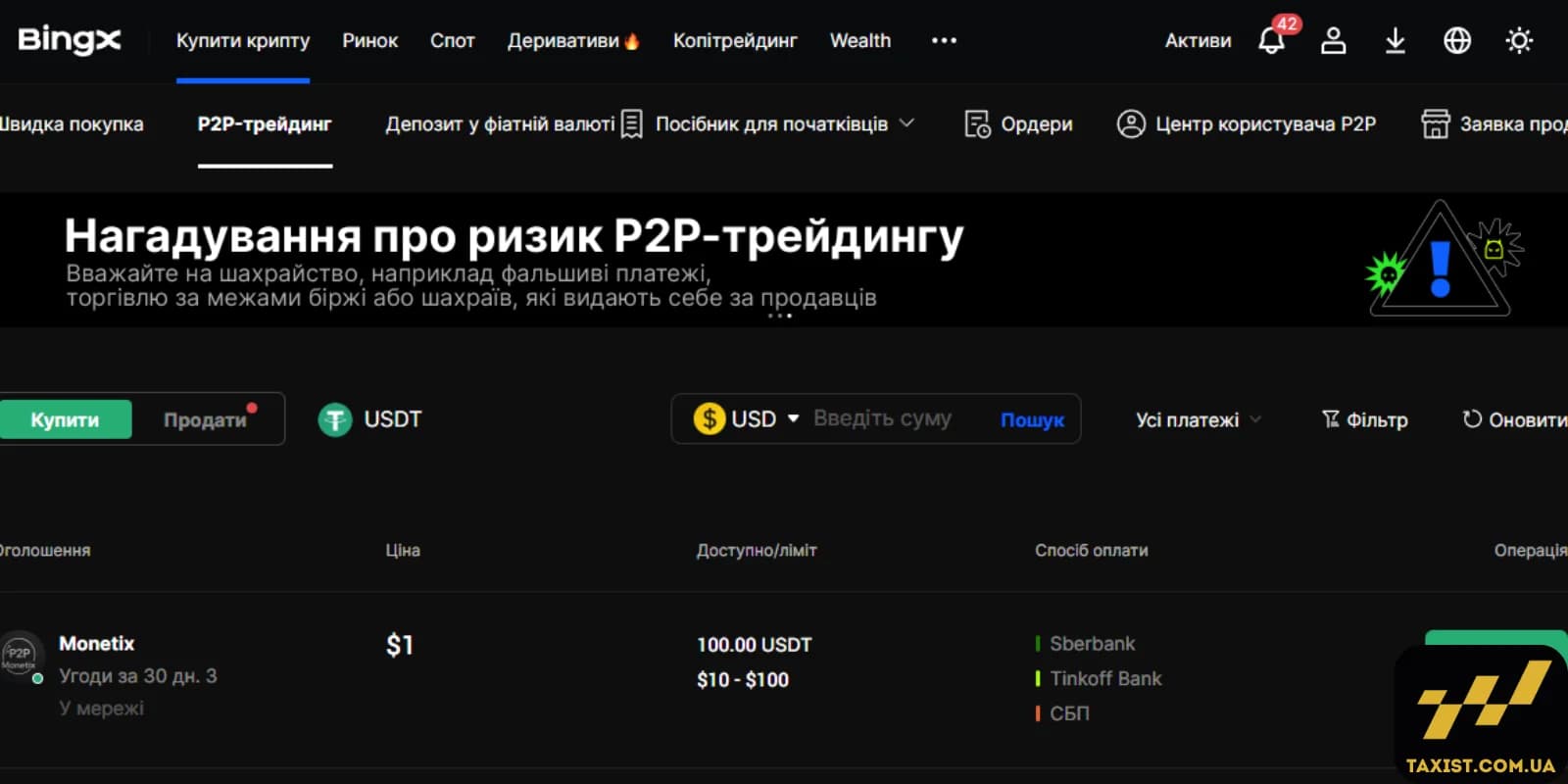Switch to the Продати sell toggle
This screenshot has height=784, width=1568.
click(x=205, y=419)
